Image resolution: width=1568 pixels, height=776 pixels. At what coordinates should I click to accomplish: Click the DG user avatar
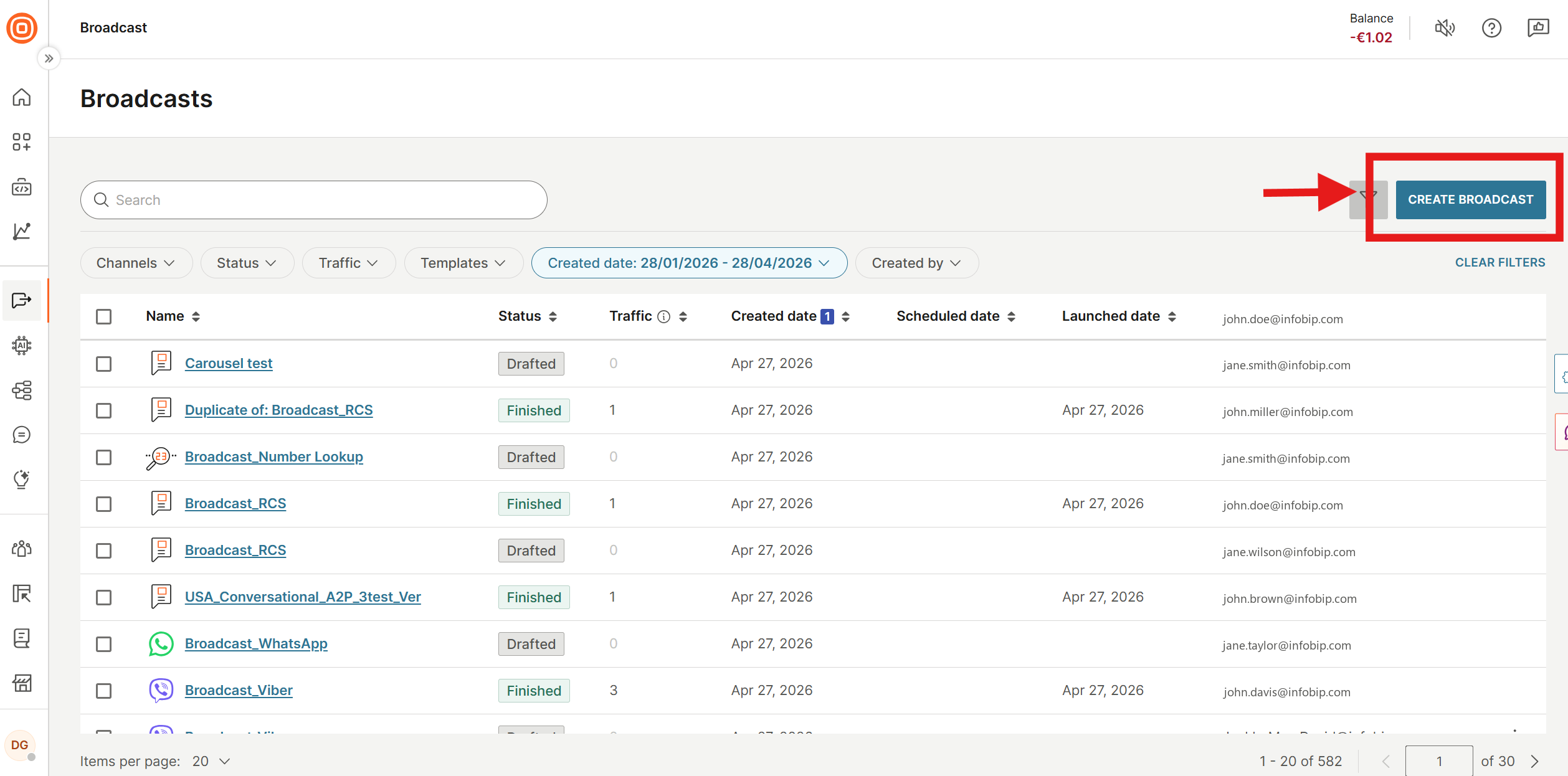click(20, 745)
